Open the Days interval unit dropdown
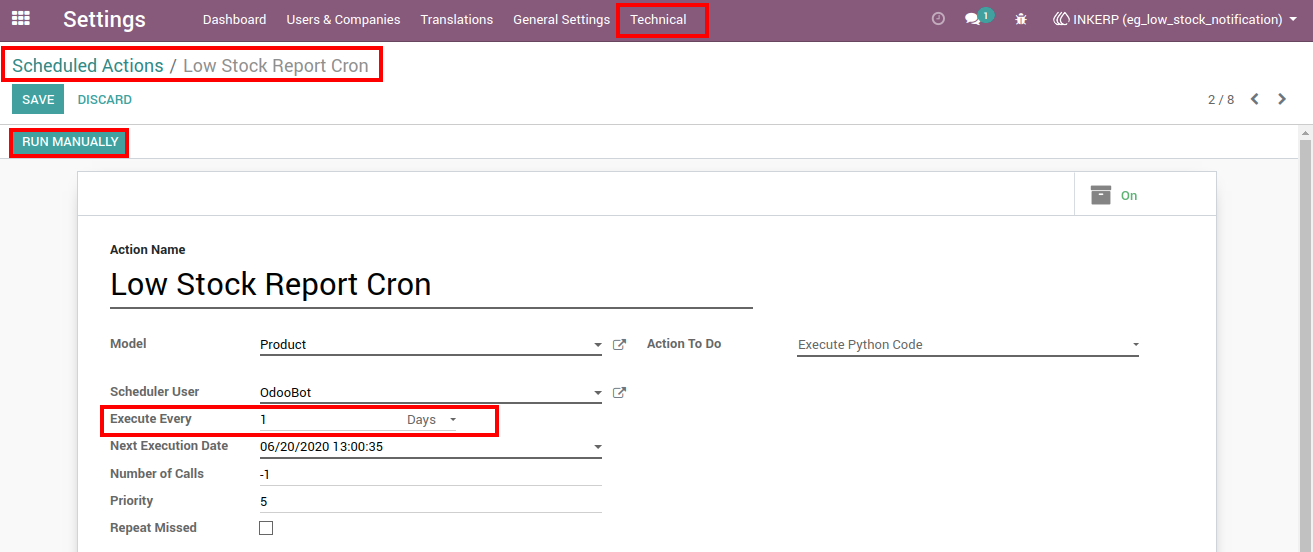This screenshot has height=552, width=1313. (431, 420)
